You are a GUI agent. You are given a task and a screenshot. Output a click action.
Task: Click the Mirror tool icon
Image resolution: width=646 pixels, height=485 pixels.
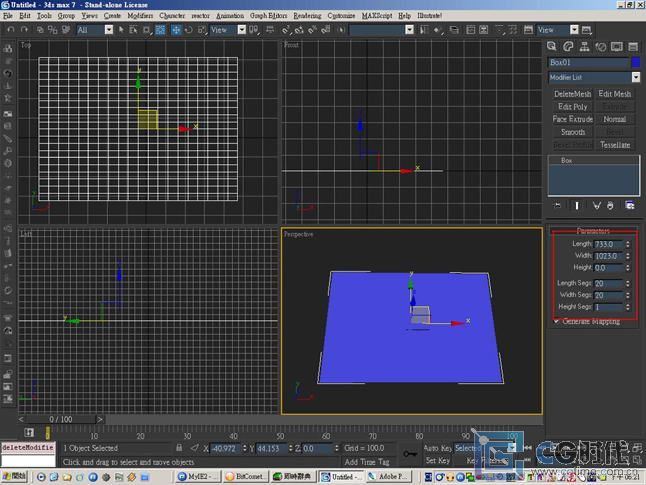click(424, 30)
